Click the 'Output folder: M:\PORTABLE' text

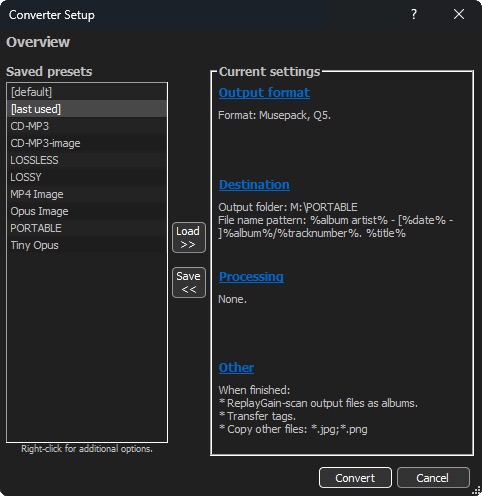(x=288, y=207)
